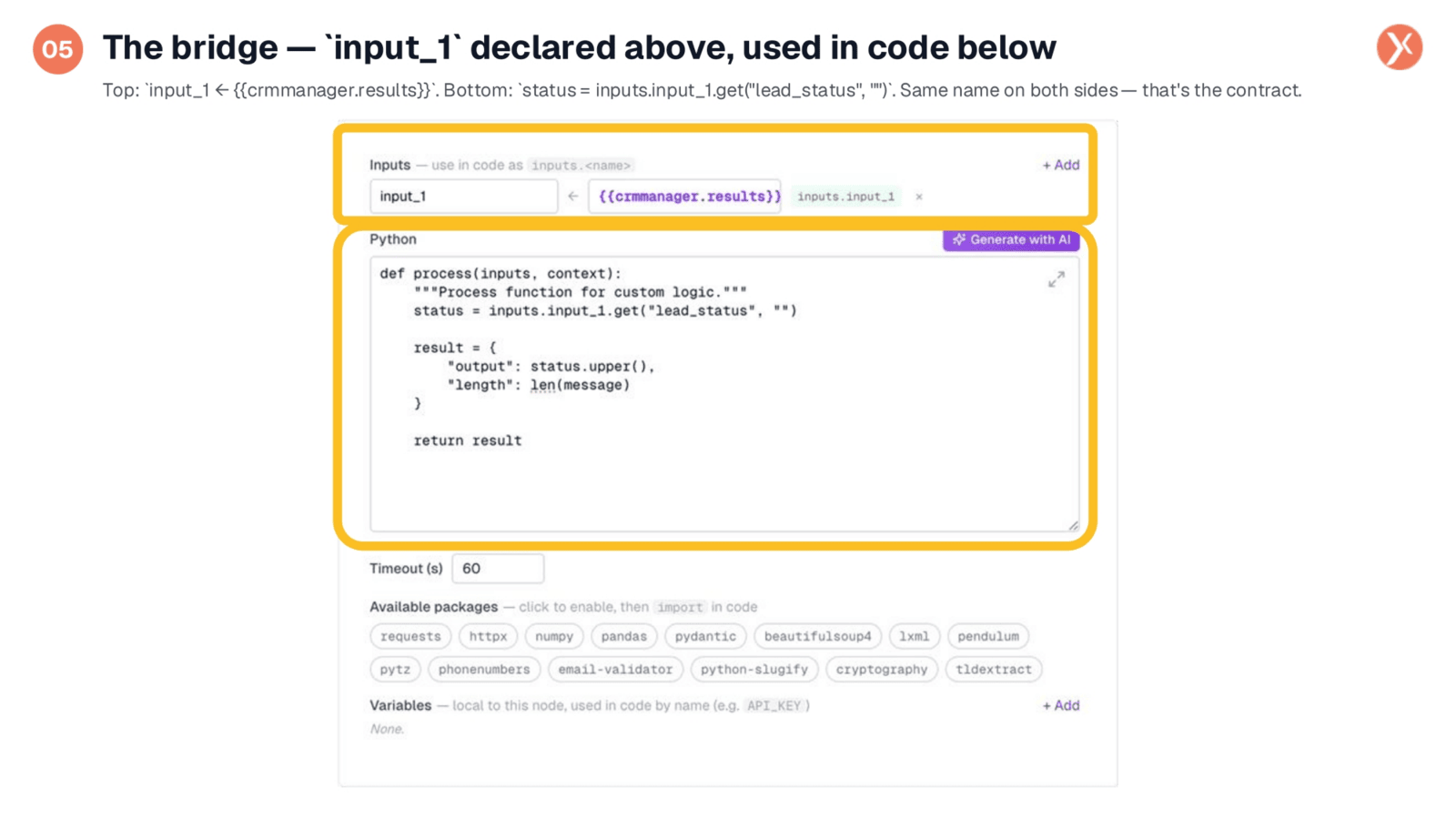Click the 'return result' code line
Viewport: 1456px width, 819px height.
(x=468, y=440)
